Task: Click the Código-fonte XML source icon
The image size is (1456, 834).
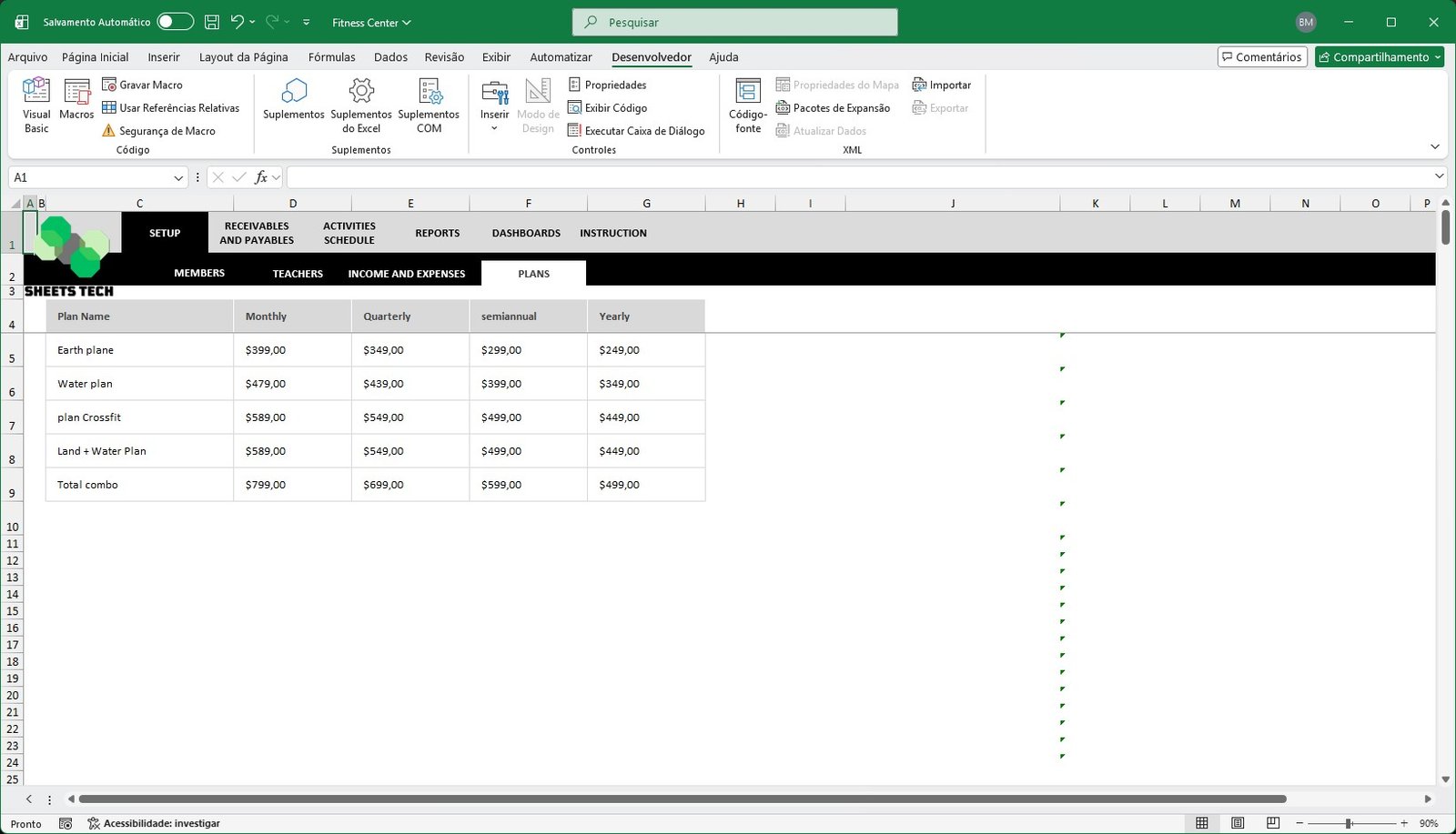Action: (x=748, y=105)
